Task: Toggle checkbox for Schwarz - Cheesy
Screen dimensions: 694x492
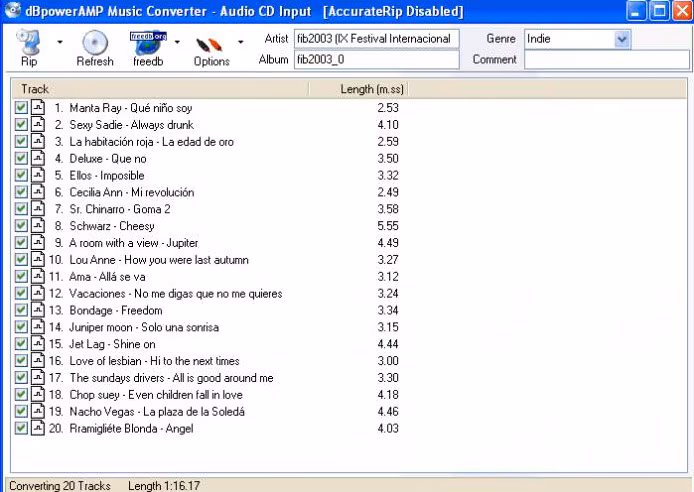Action: point(21,225)
